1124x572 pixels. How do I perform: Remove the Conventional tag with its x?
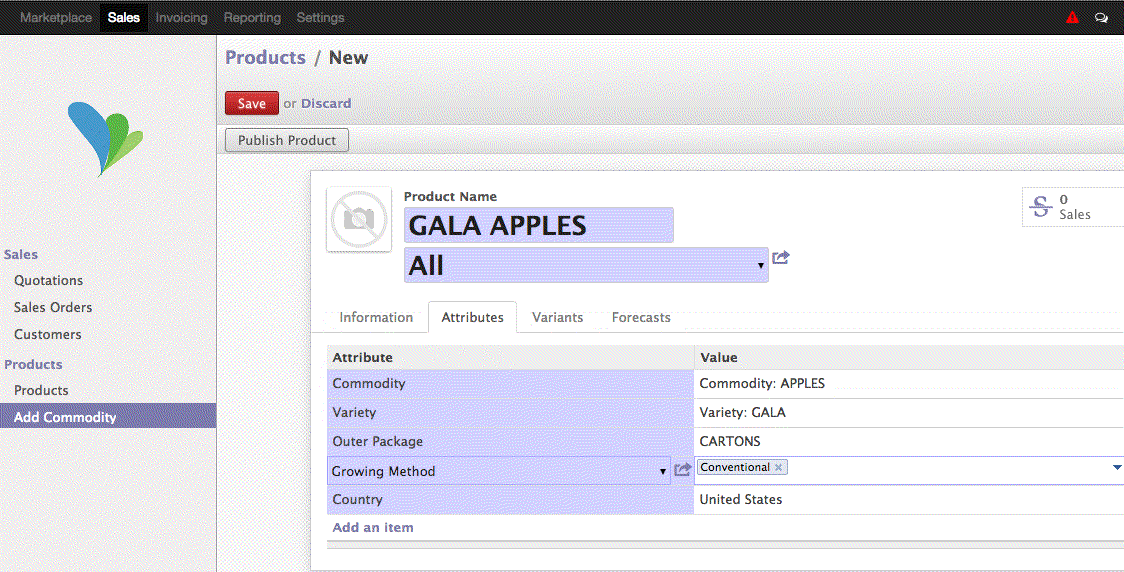click(x=779, y=467)
